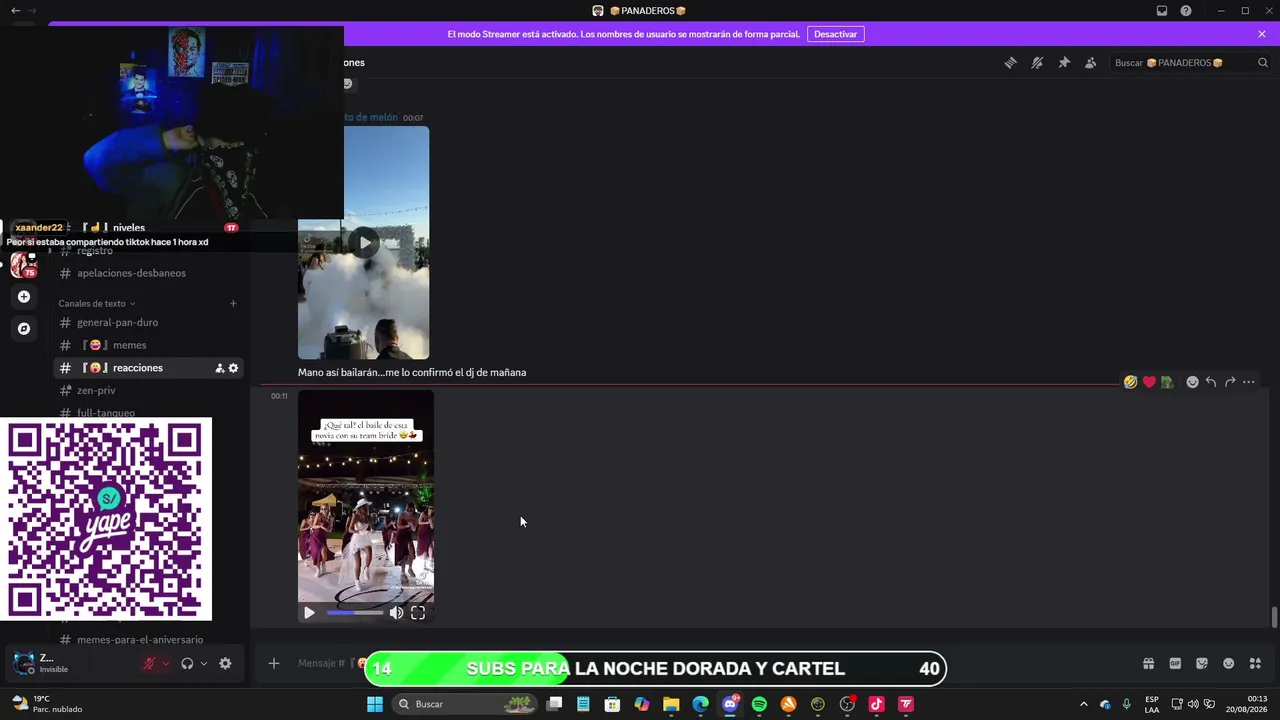
Task: Unmute the microphone in the user panel
Action: [x=149, y=663]
